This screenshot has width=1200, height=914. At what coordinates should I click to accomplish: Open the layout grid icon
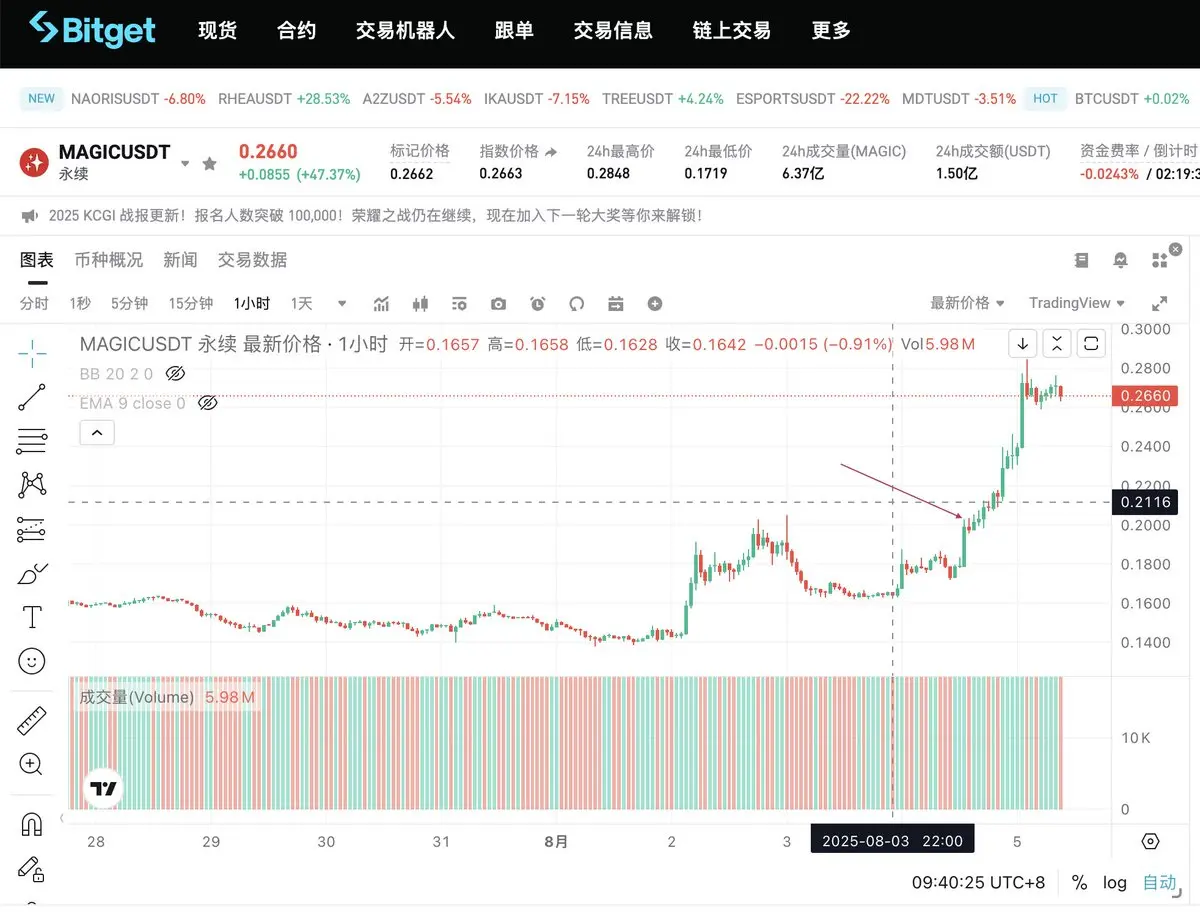(1160, 260)
